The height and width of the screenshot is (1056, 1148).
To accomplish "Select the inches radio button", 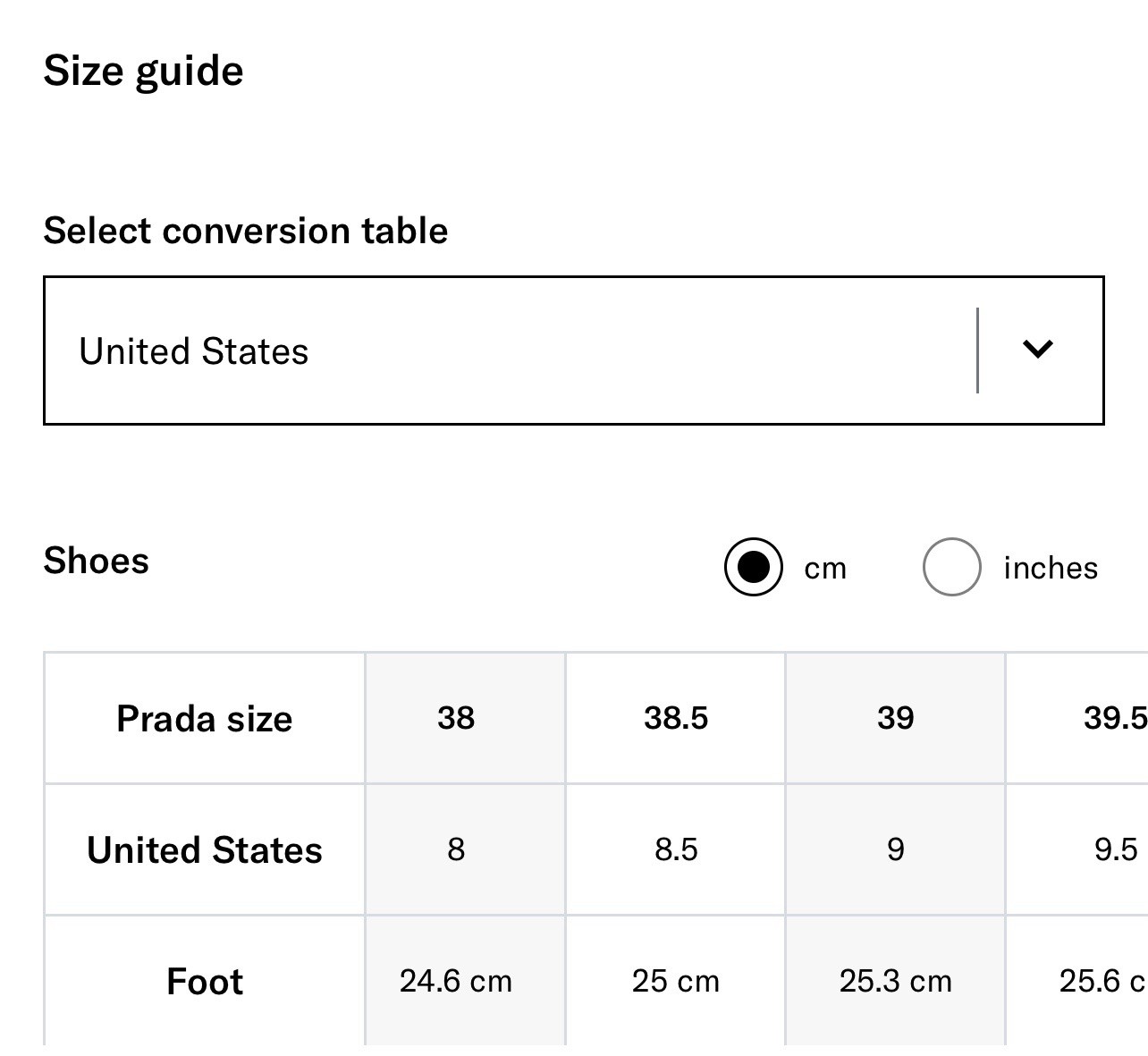I will click(951, 567).
